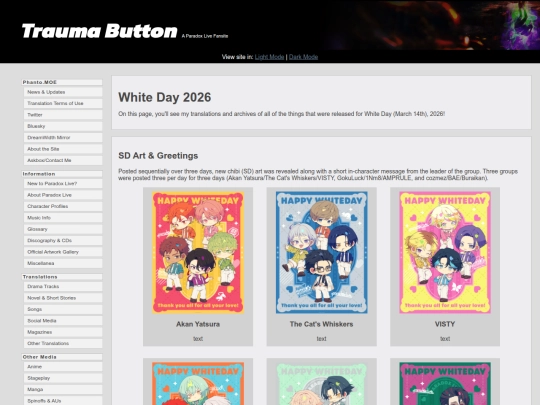Open About the Site page

click(x=63, y=149)
